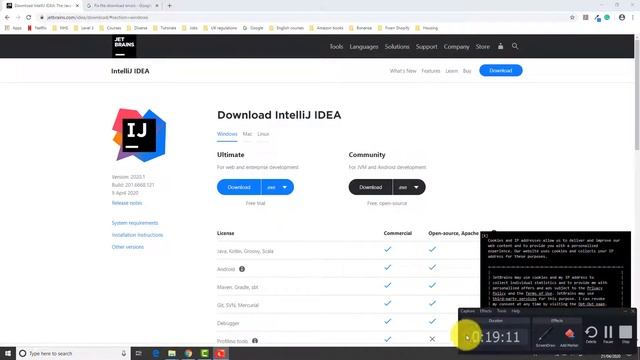Click the browser address bar
The width and height of the screenshot is (640, 360).
(302, 18)
